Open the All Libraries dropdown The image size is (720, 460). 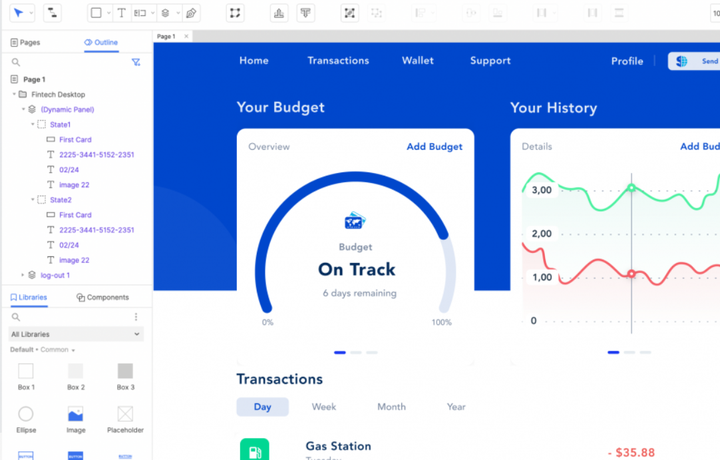[x=76, y=334]
